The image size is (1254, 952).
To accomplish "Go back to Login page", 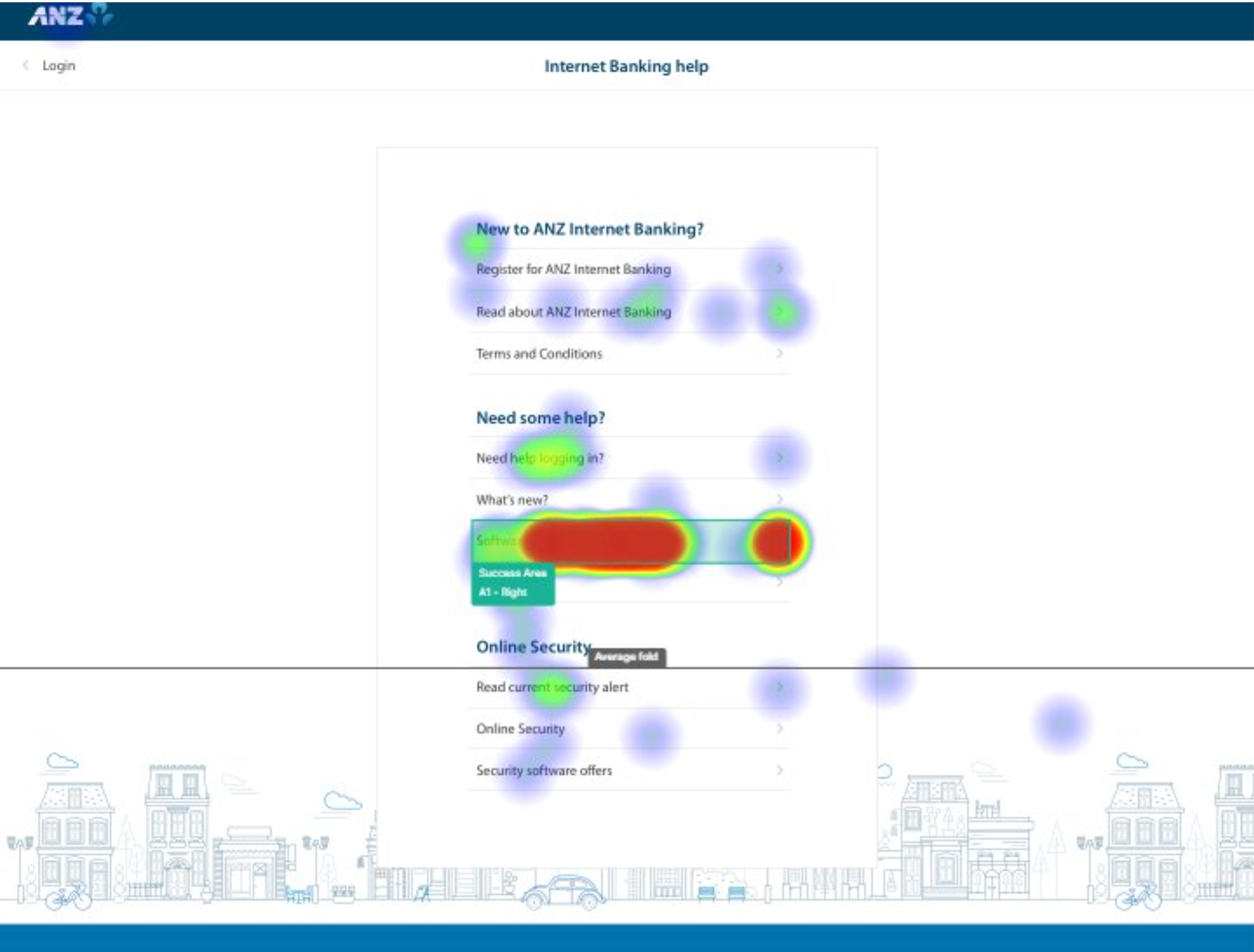I will [58, 66].
